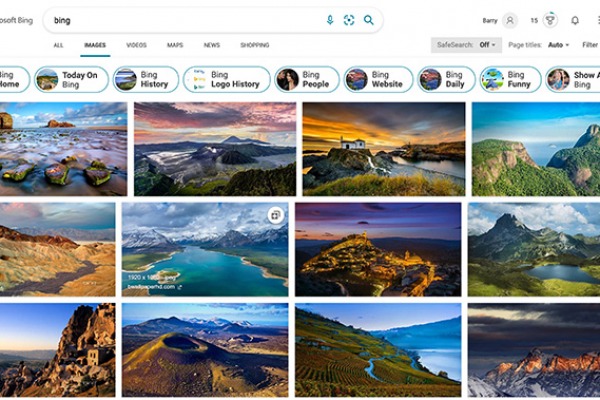The height and width of the screenshot is (400, 600).
Task: Click the magnifying glass search icon
Action: click(x=368, y=20)
